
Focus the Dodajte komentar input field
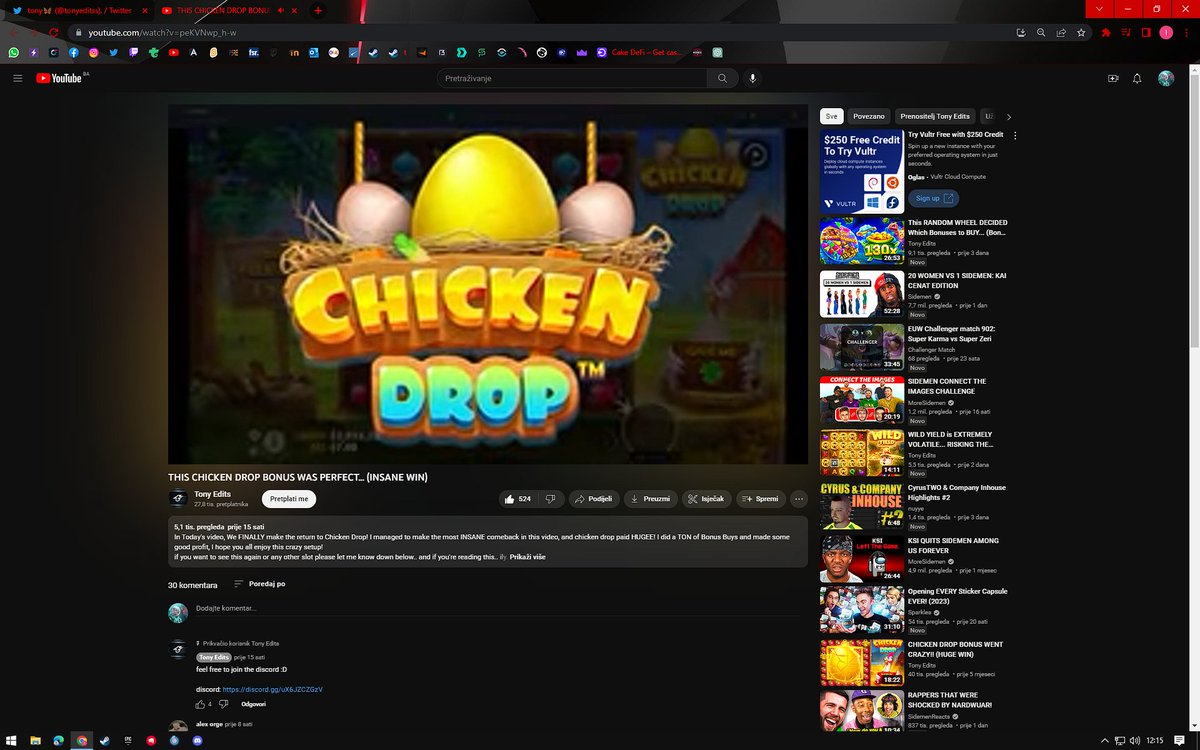click(x=500, y=608)
